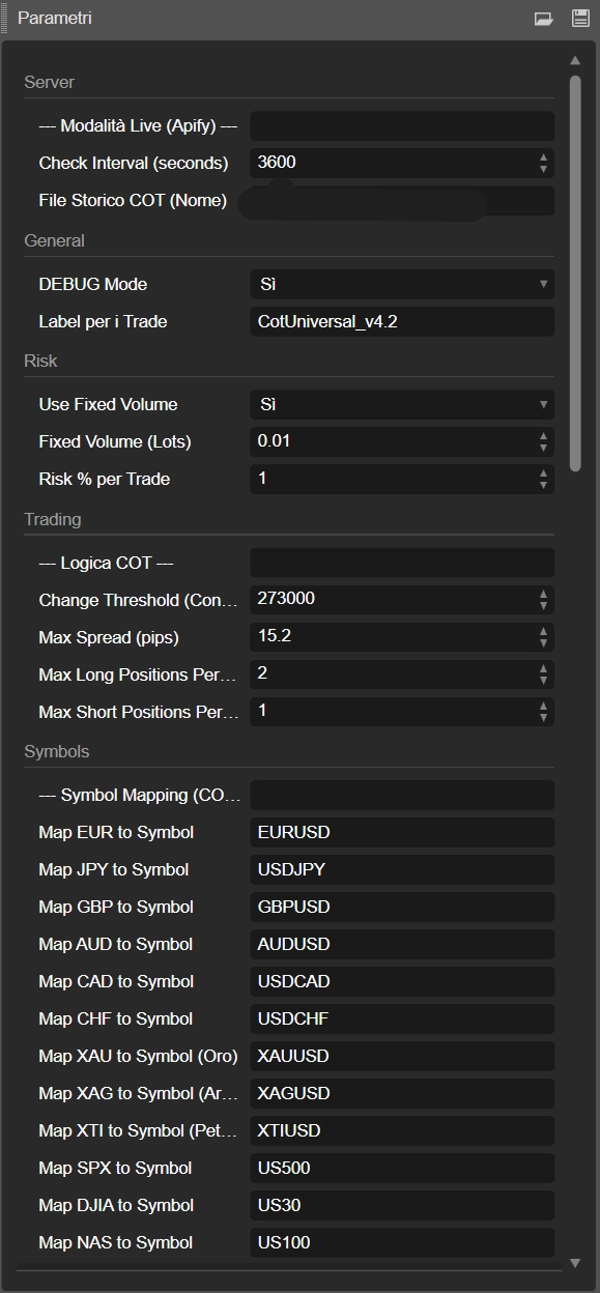This screenshot has width=600, height=1293.
Task: Click the US500 value for Map SPX
Action: [x=400, y=1167]
